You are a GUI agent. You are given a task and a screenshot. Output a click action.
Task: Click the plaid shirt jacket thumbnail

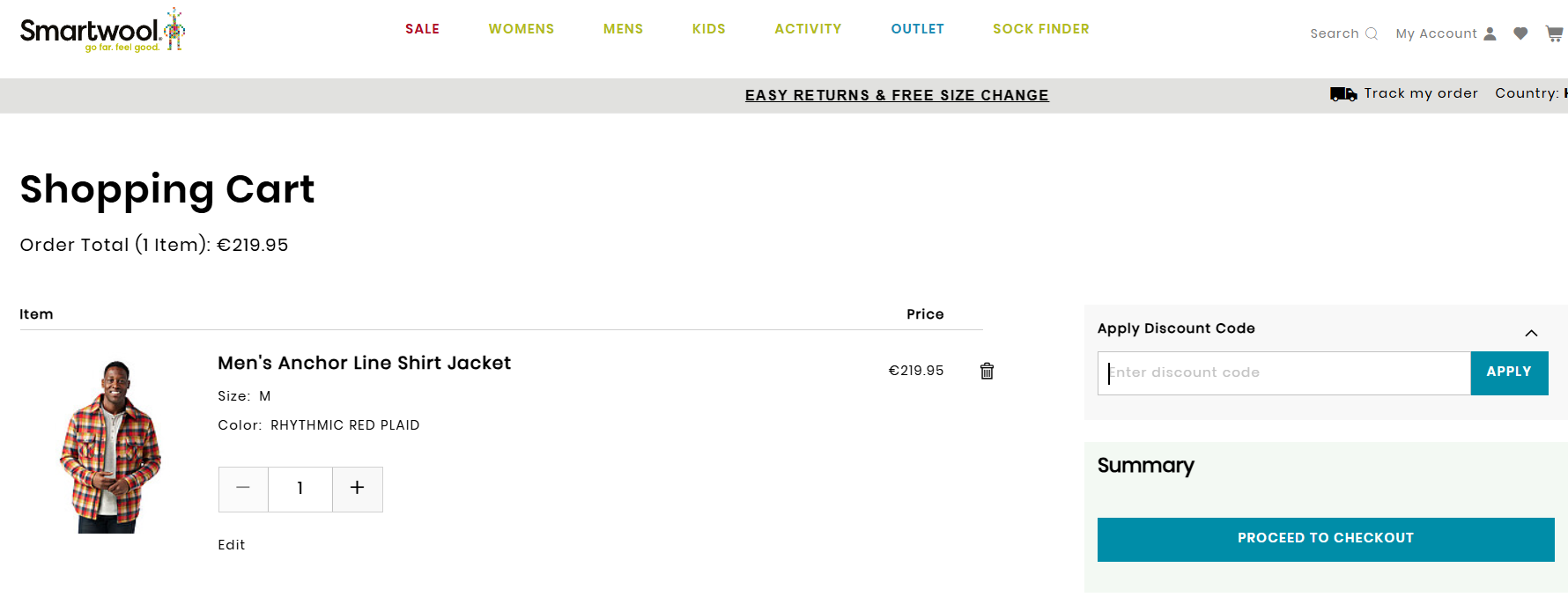[x=111, y=446]
